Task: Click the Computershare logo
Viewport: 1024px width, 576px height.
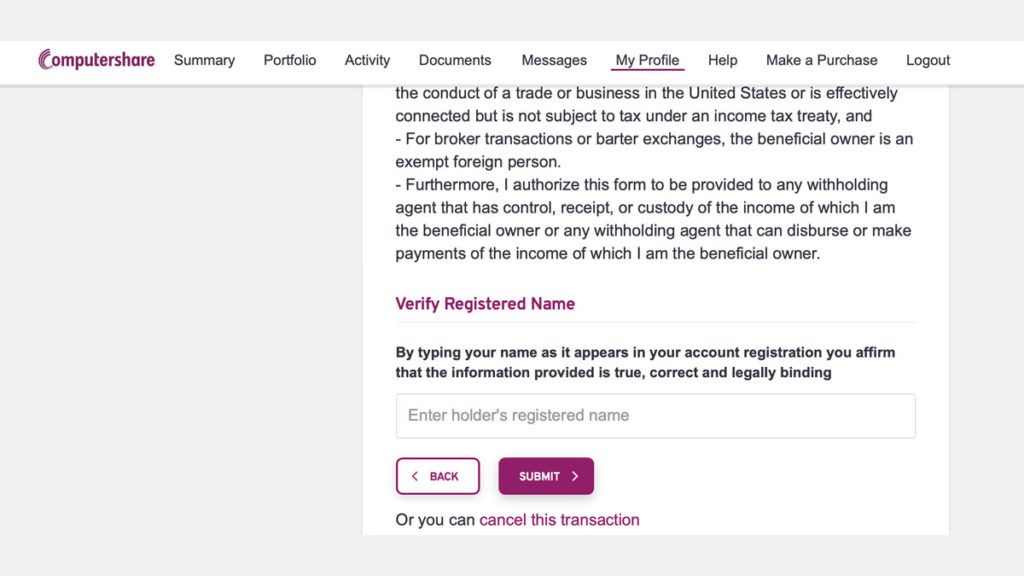Action: [97, 59]
